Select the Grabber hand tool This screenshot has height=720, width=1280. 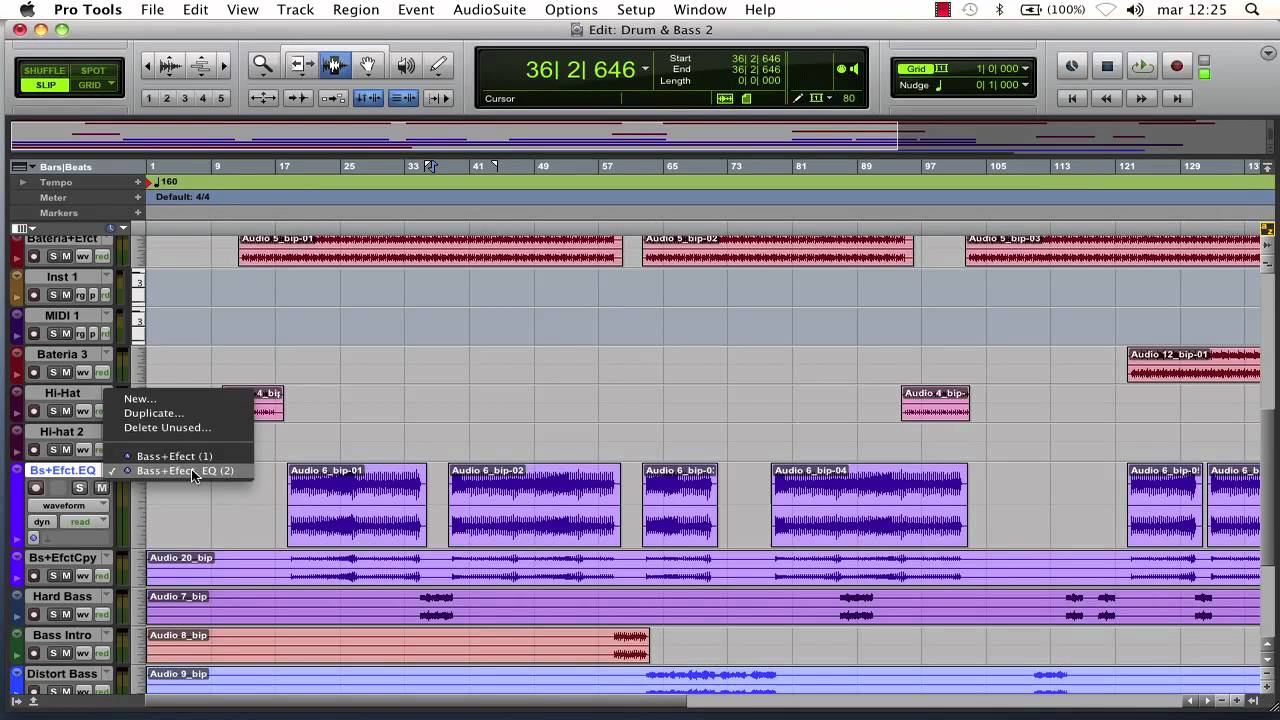368,65
